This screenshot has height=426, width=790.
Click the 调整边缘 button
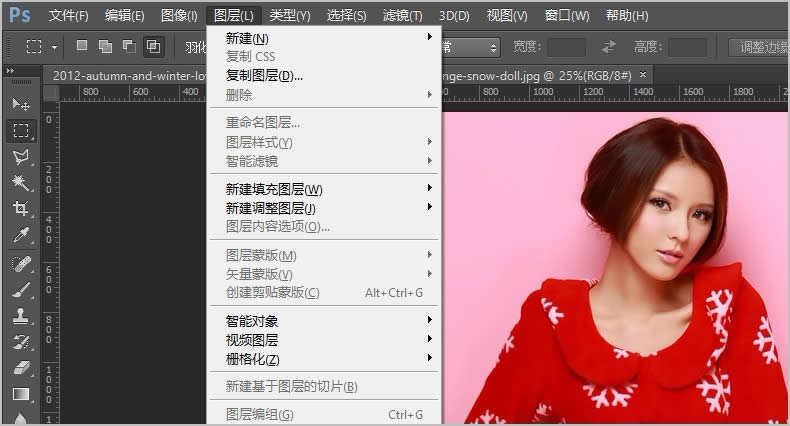point(760,47)
